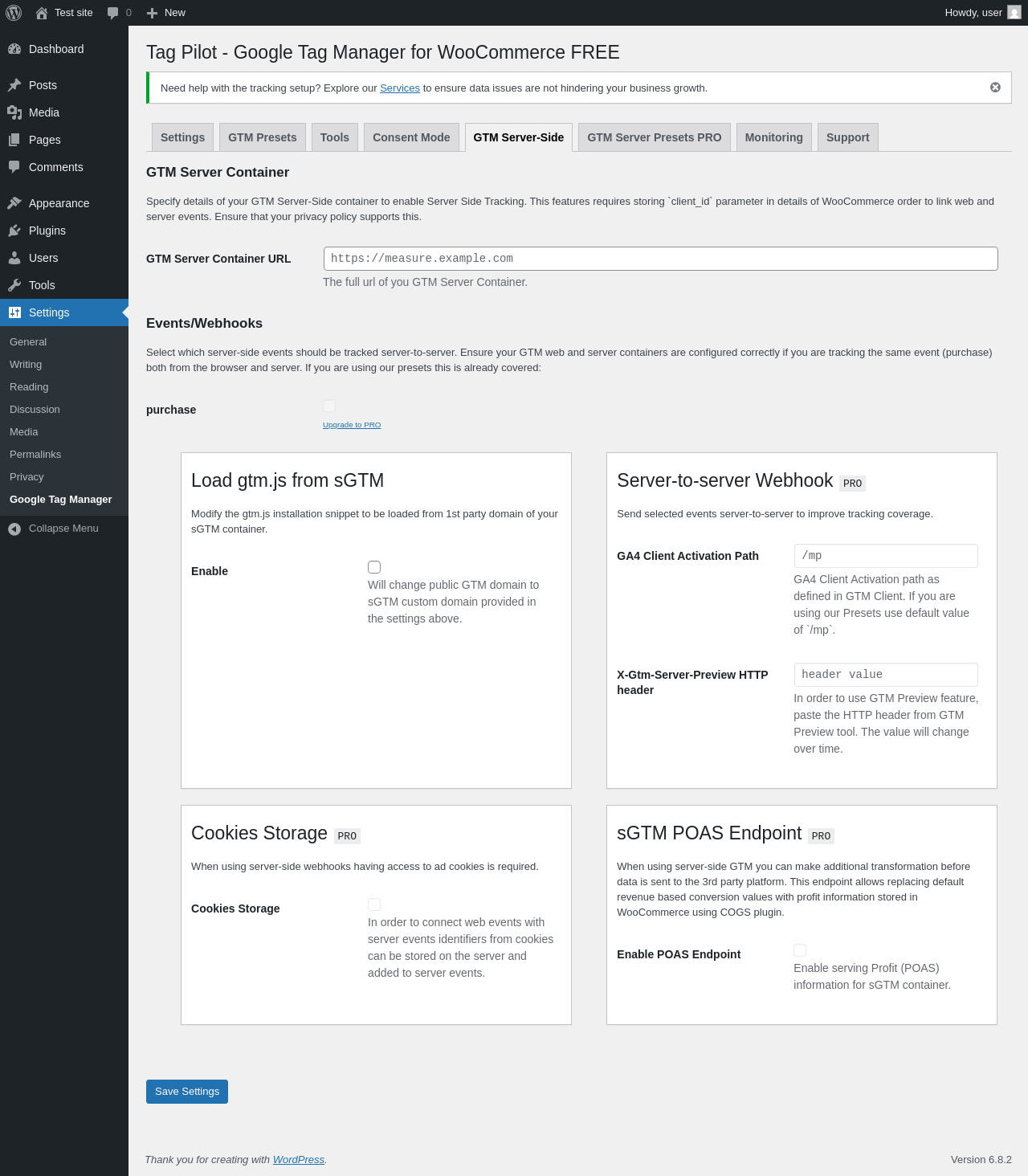
Task: Open Permalinks settings submenu item
Action: (35, 455)
